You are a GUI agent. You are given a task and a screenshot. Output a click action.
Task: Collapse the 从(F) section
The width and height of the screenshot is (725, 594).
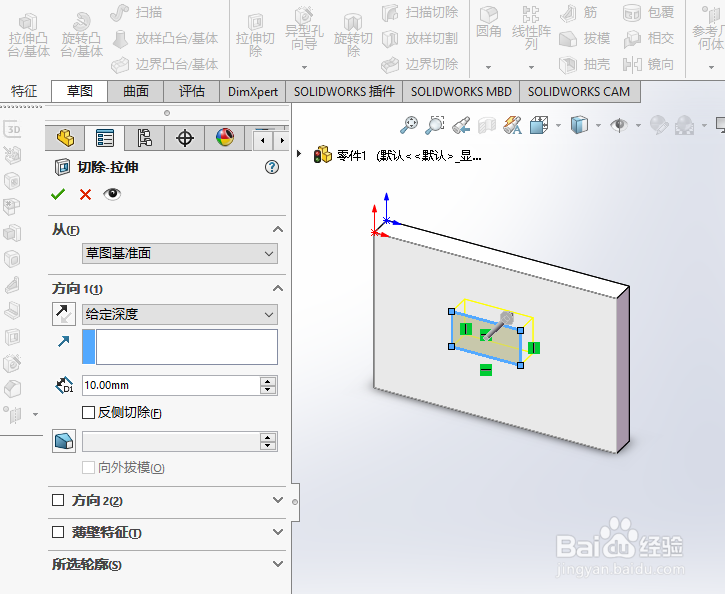point(277,229)
